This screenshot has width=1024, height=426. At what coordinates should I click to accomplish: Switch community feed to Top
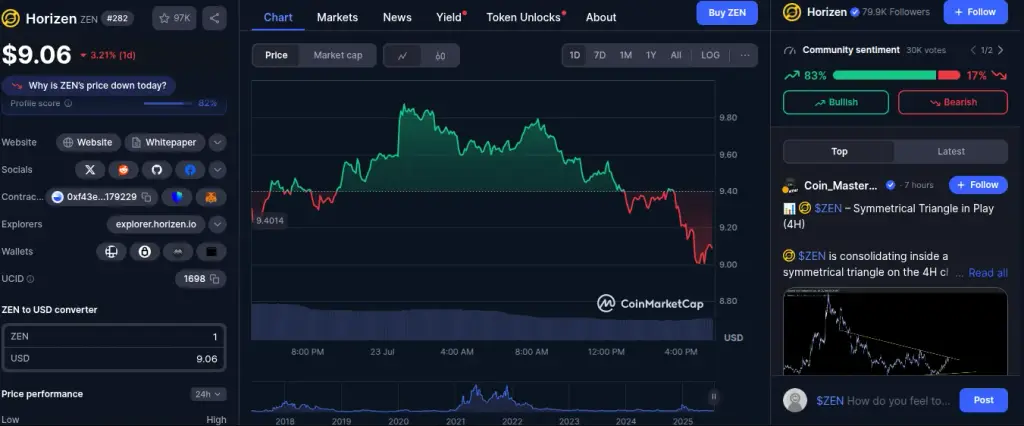839,152
